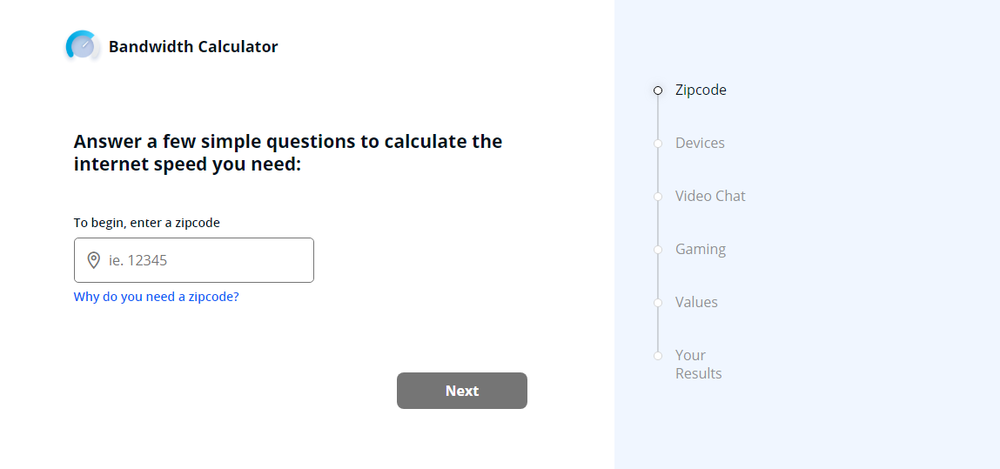Go to the Zipcode step label
The height and width of the screenshot is (469, 1000).
pos(701,90)
